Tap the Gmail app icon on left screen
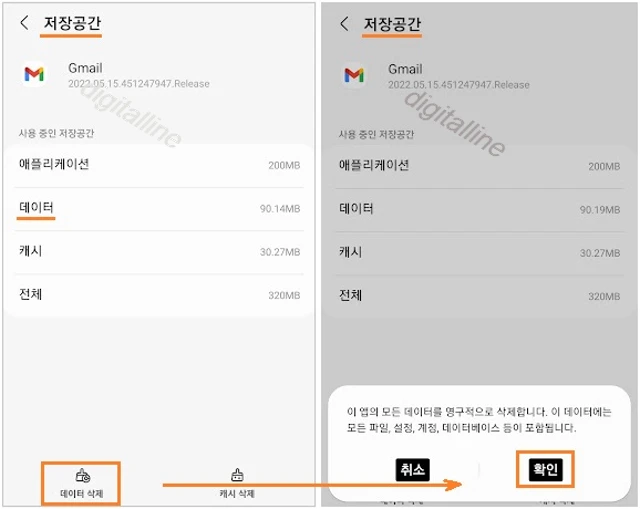 click(x=34, y=74)
